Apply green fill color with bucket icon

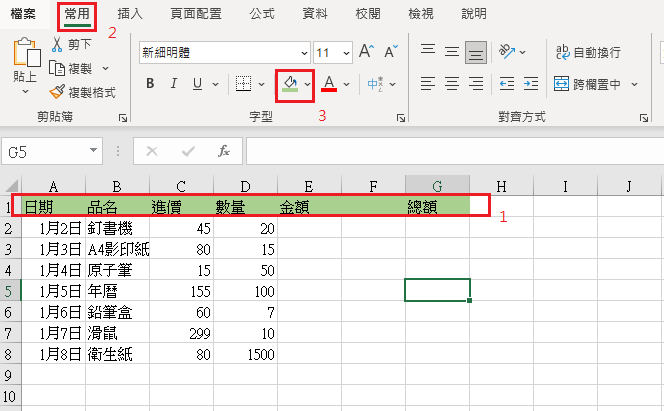(x=290, y=84)
